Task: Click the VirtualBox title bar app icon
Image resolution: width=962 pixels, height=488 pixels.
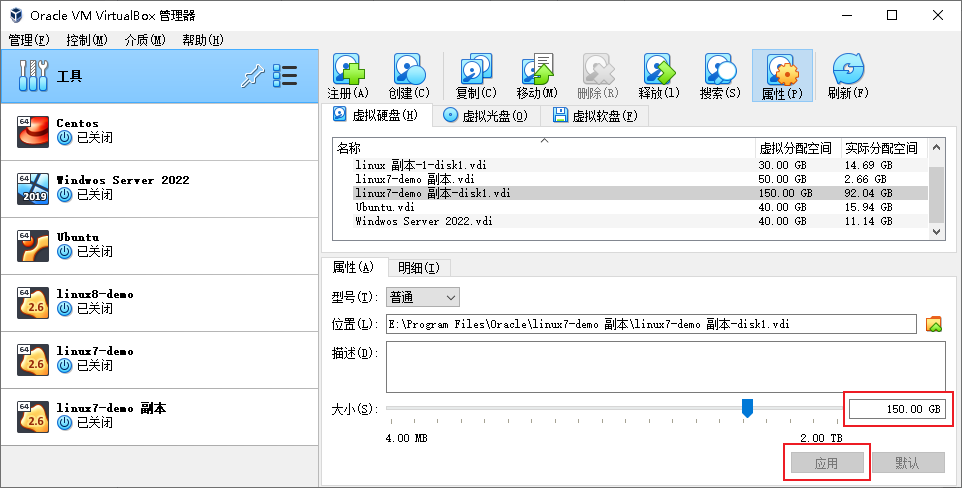Action: click(17, 15)
